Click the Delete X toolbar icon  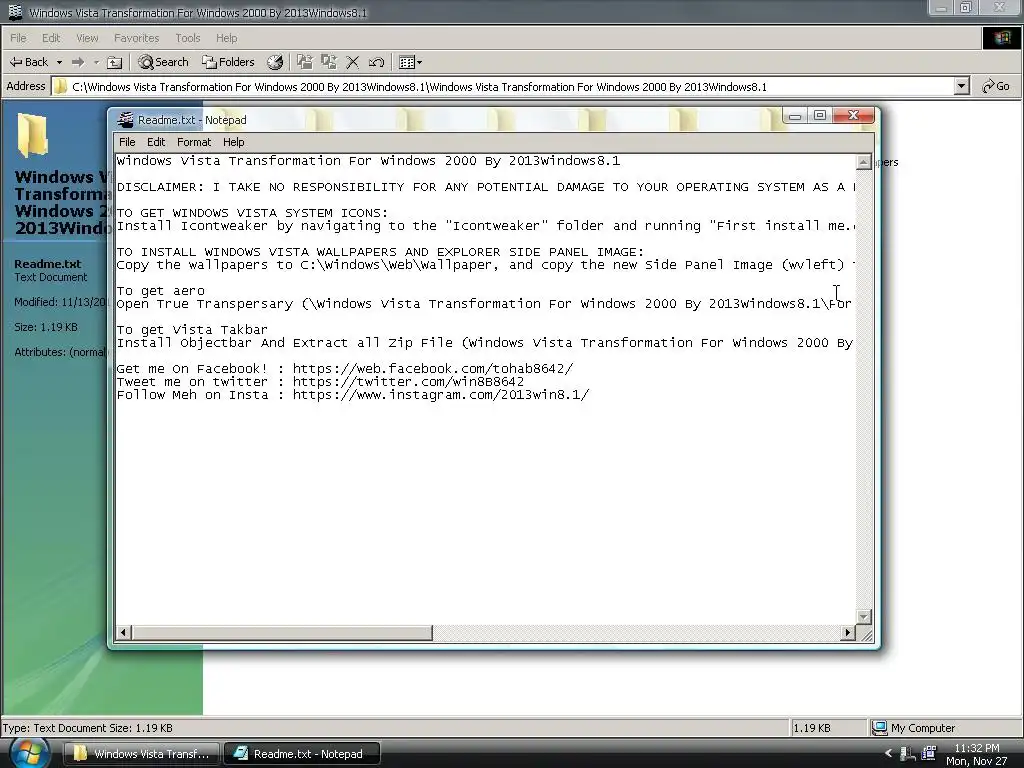click(353, 62)
